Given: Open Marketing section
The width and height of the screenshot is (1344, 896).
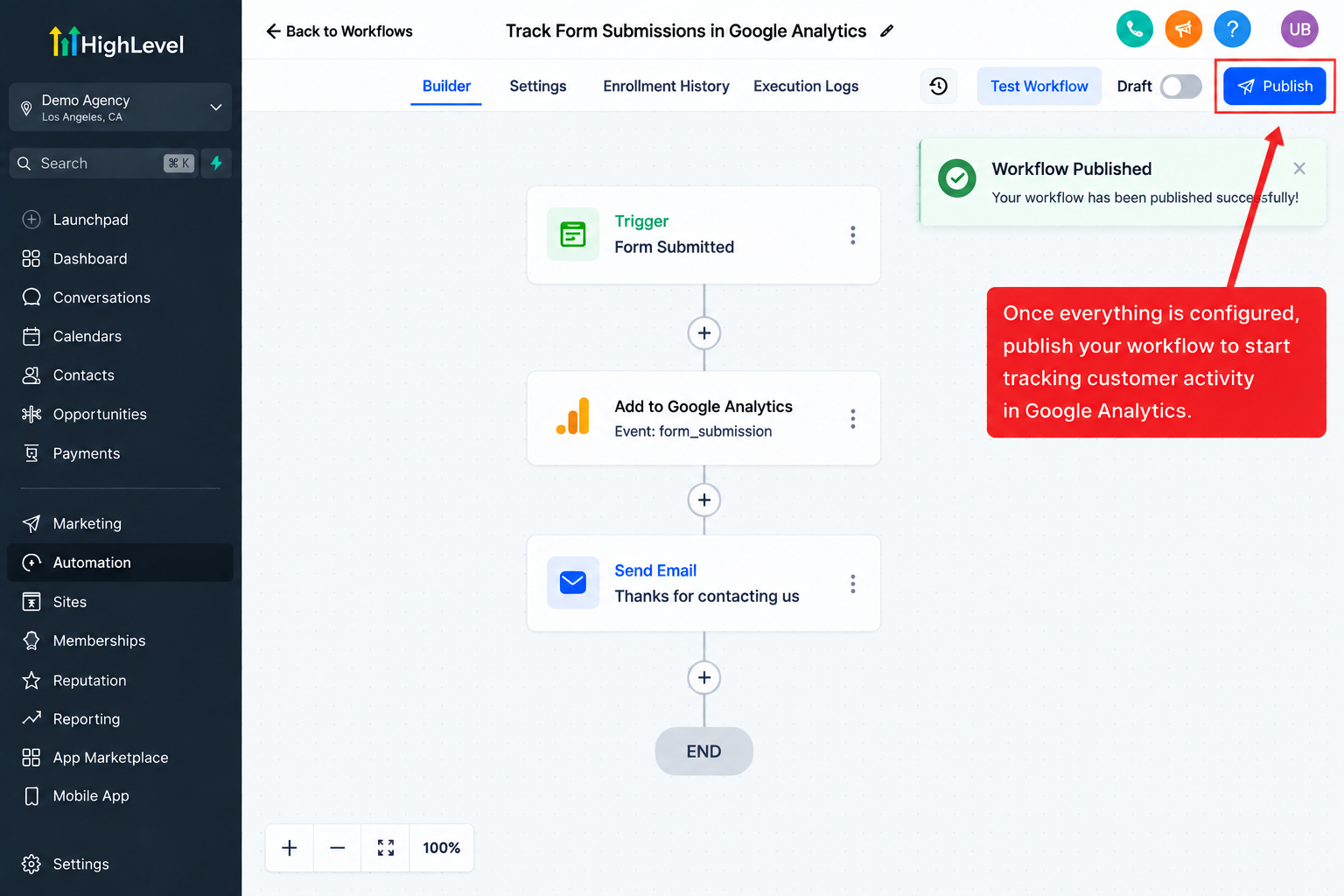Looking at the screenshot, I should (x=120, y=523).
